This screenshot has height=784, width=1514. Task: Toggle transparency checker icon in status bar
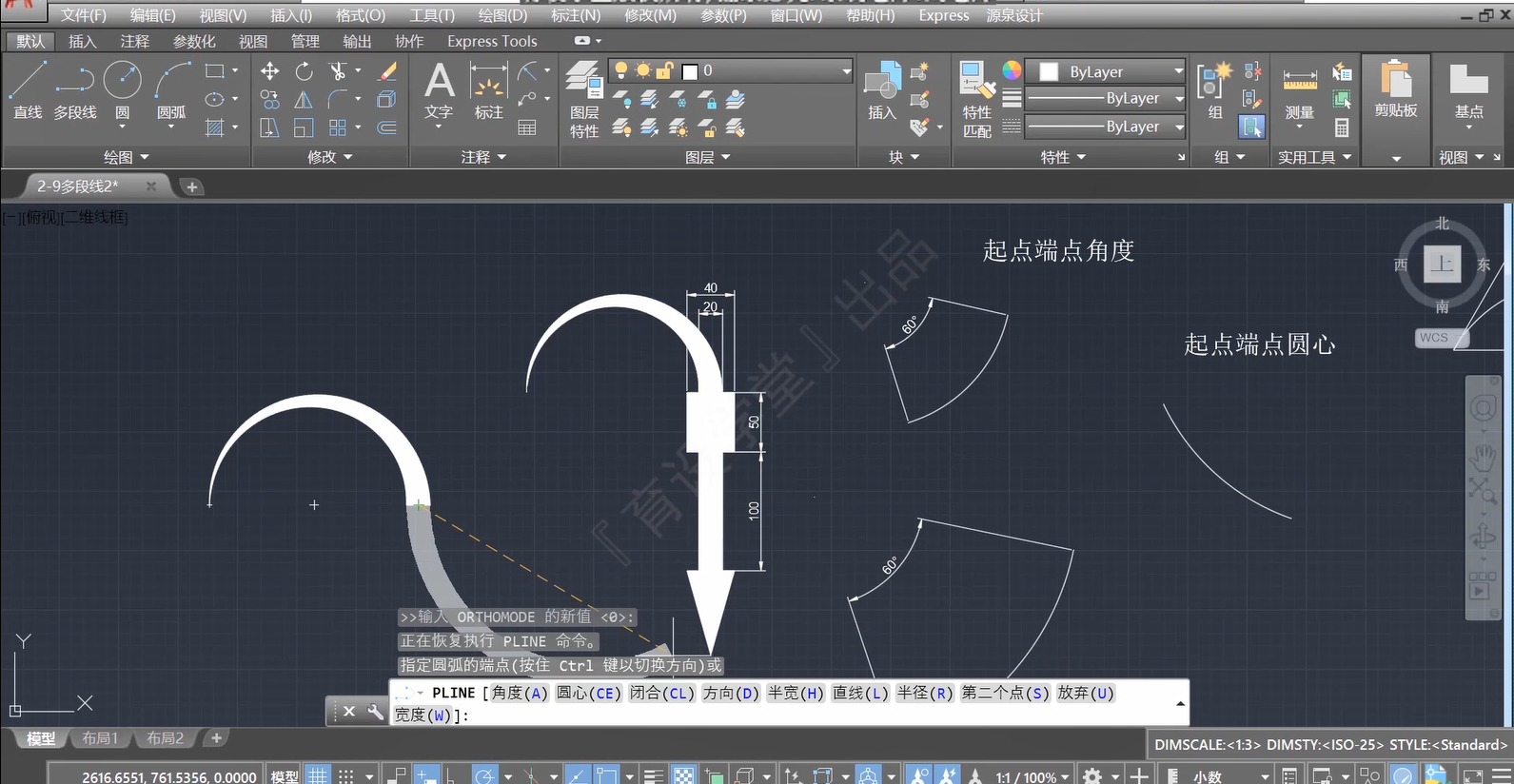click(683, 776)
